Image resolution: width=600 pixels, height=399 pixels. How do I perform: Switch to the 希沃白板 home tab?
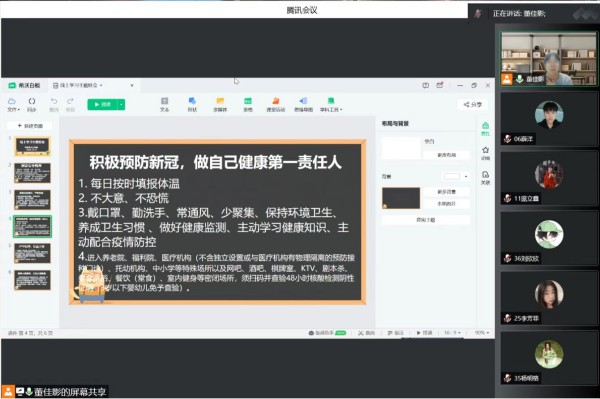[x=25, y=85]
